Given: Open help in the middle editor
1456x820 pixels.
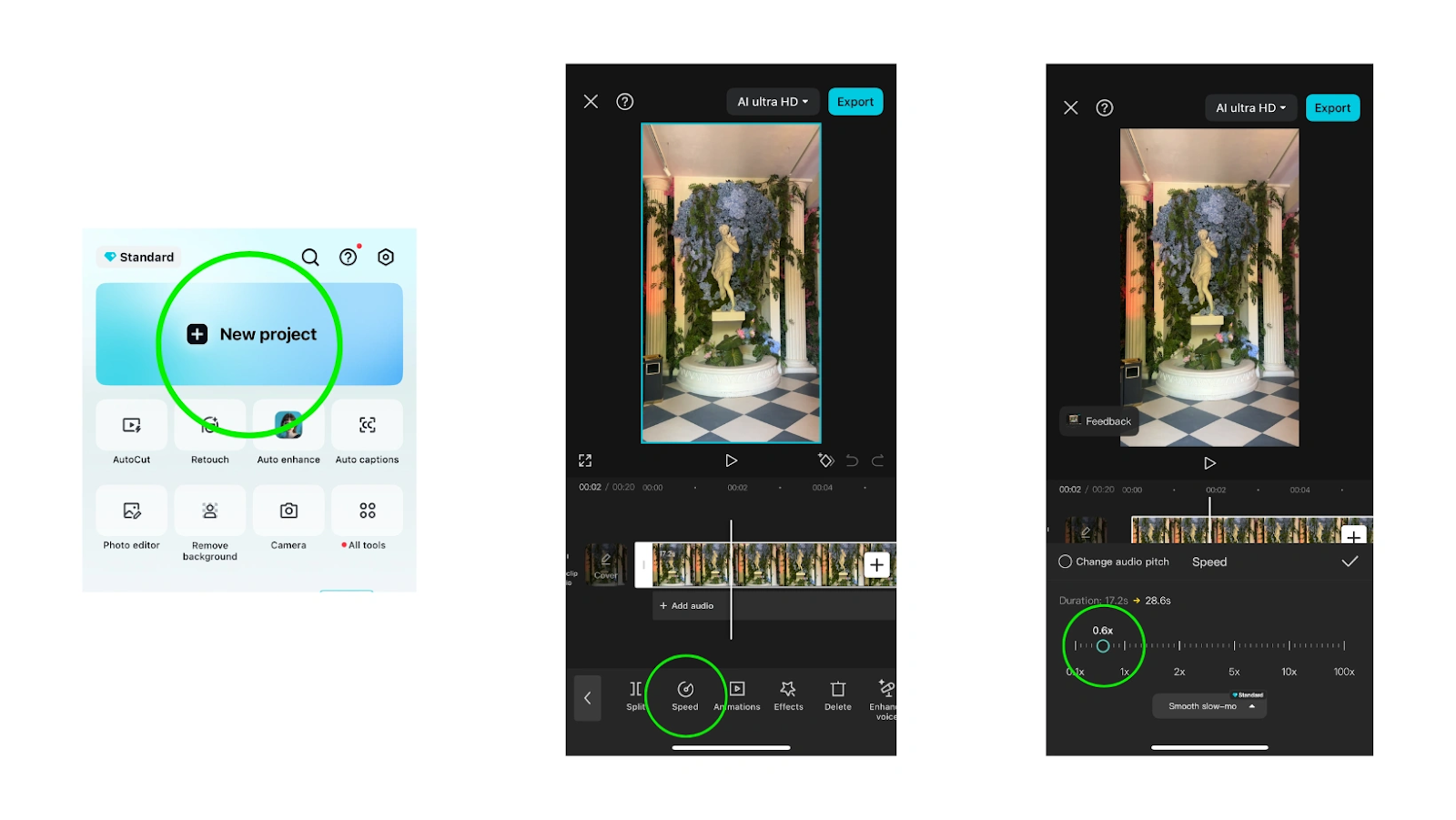Looking at the screenshot, I should point(625,102).
